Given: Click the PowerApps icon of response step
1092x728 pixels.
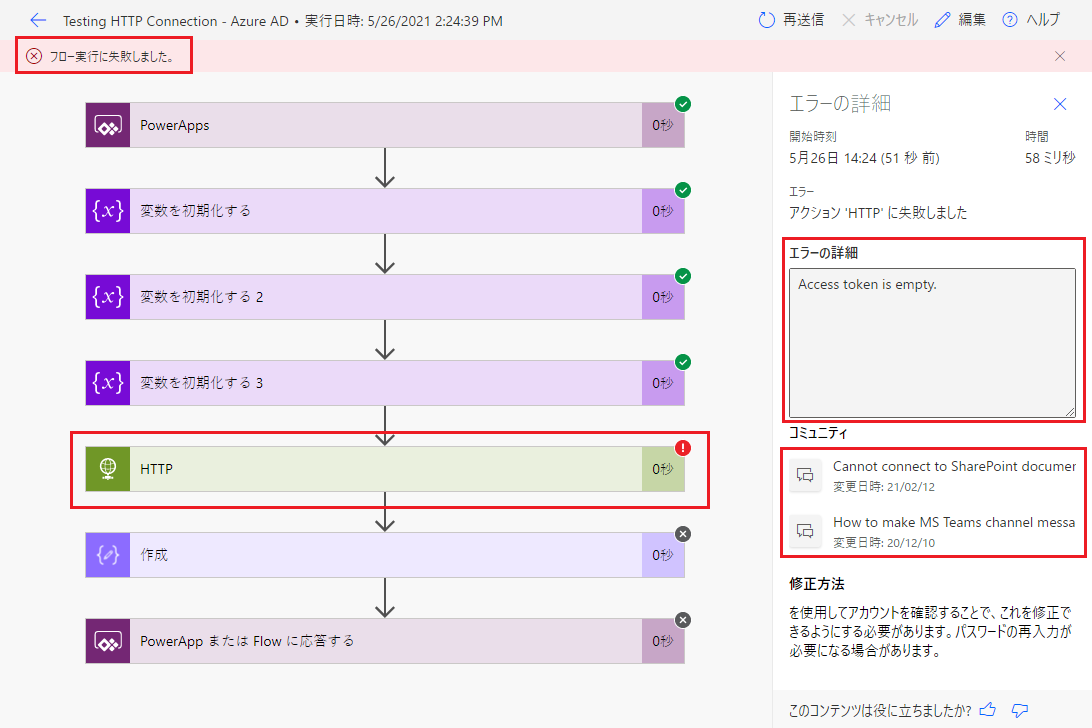Looking at the screenshot, I should coord(108,641).
